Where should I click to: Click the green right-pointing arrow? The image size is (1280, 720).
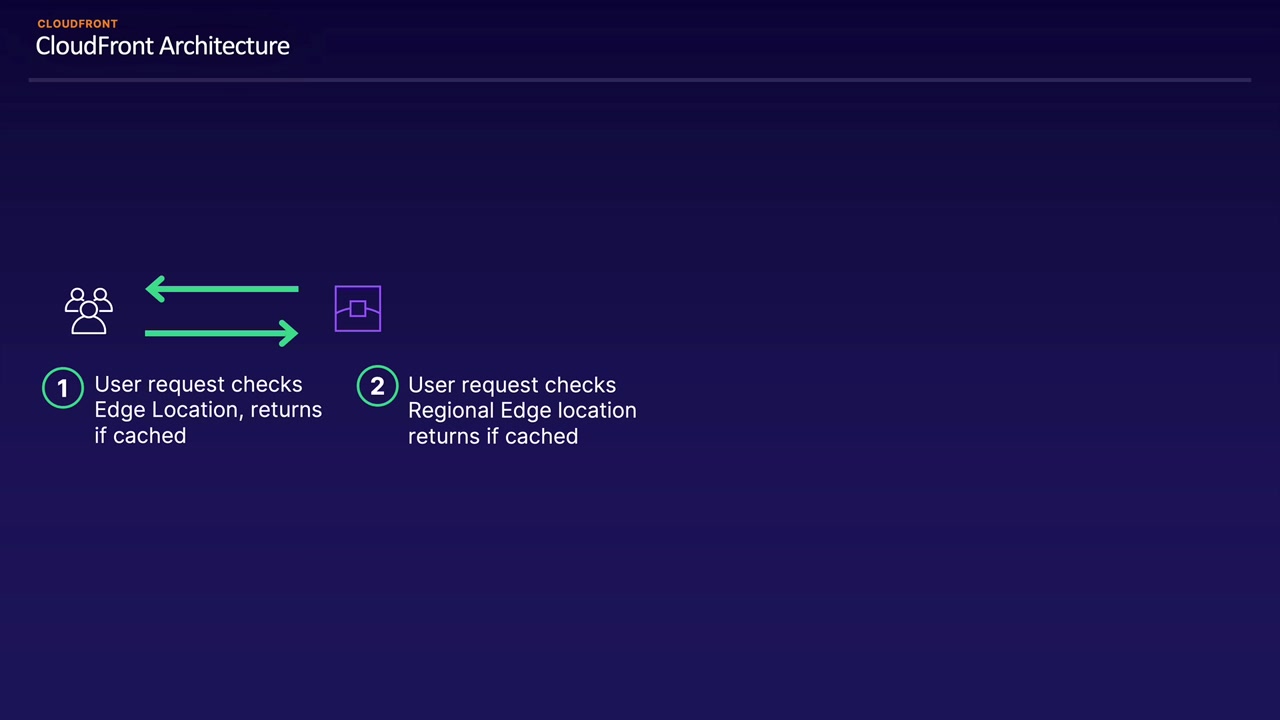(222, 333)
